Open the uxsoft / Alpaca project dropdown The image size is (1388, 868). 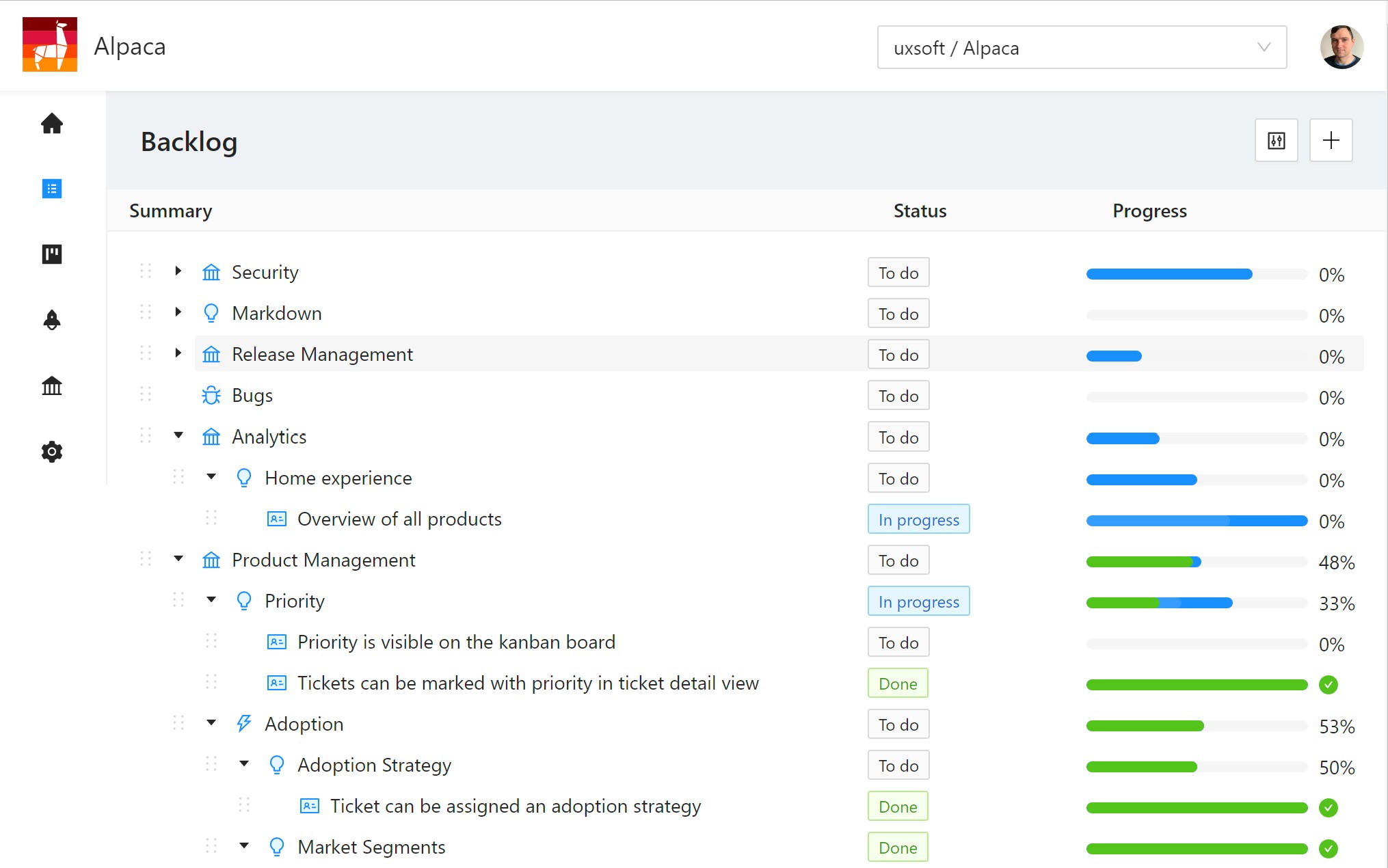[x=1081, y=48]
